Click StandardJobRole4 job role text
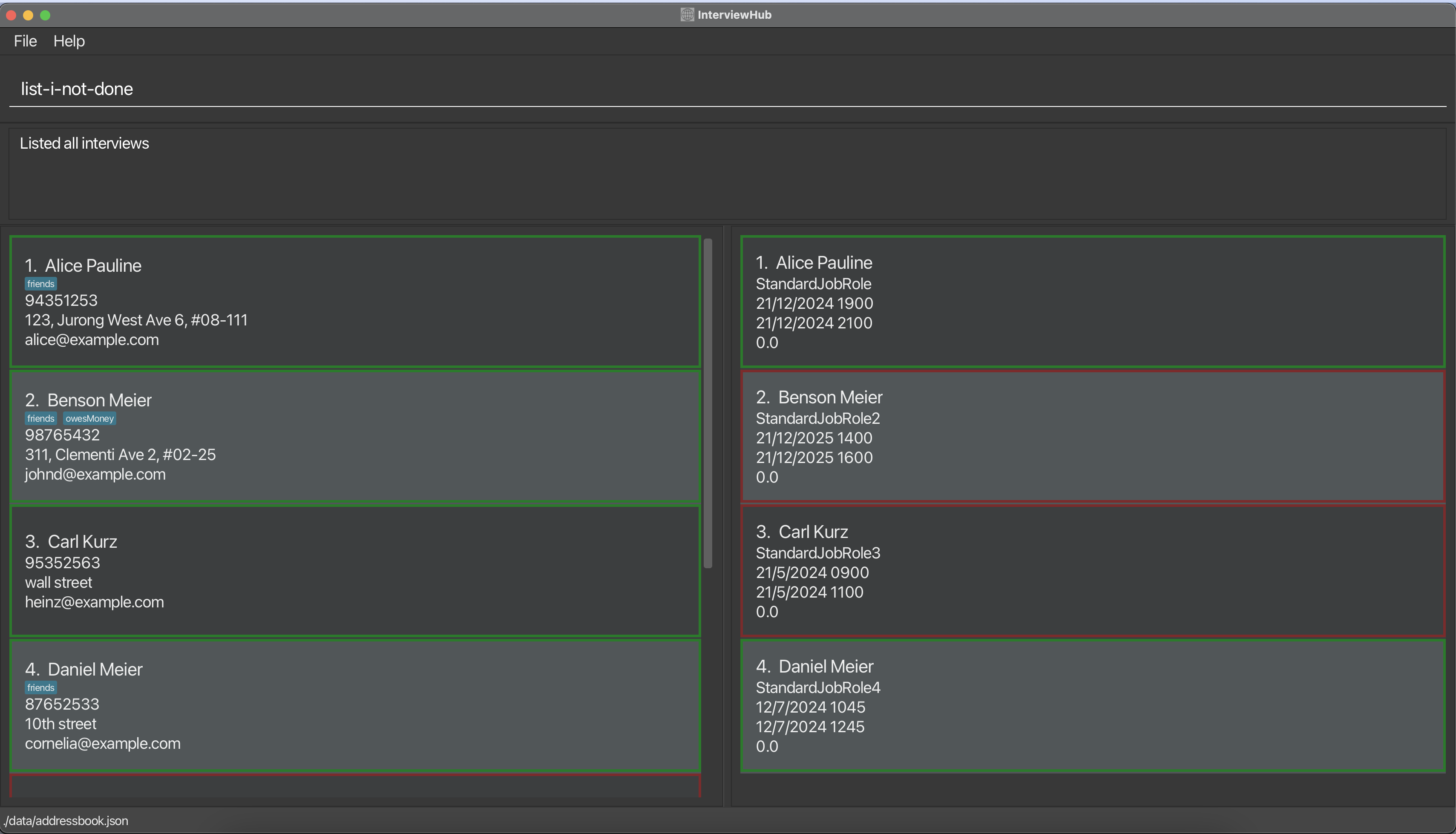This screenshot has width=1456, height=834. click(818, 687)
